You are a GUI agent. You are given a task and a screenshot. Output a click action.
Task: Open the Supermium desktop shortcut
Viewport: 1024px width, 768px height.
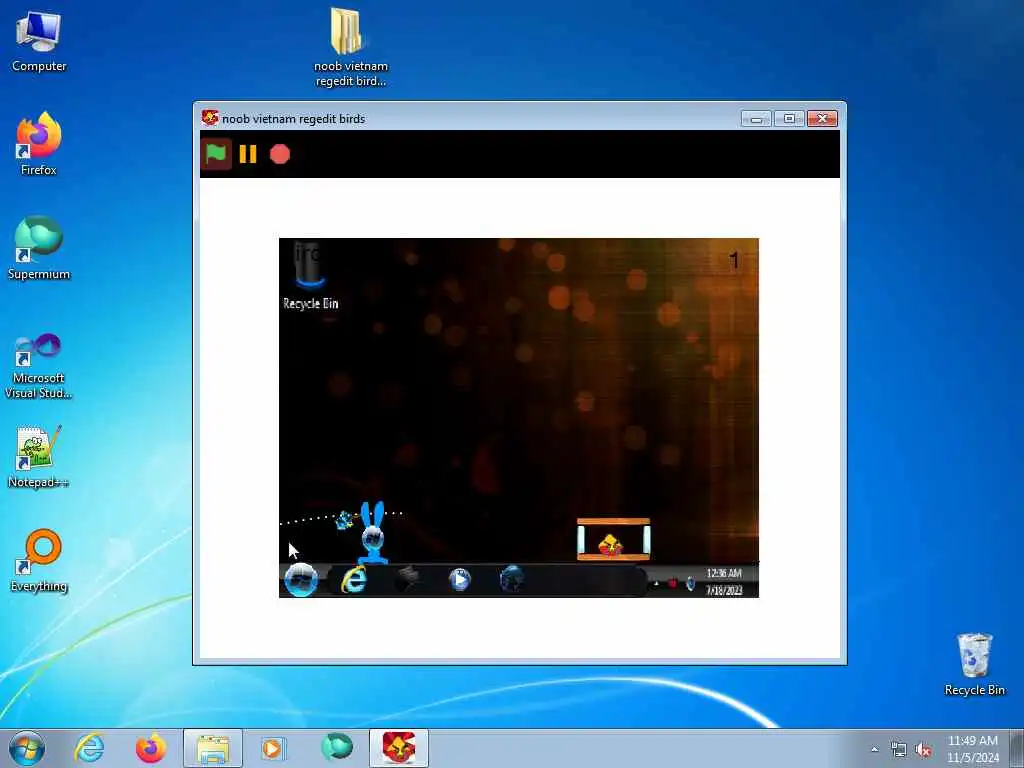(x=39, y=248)
